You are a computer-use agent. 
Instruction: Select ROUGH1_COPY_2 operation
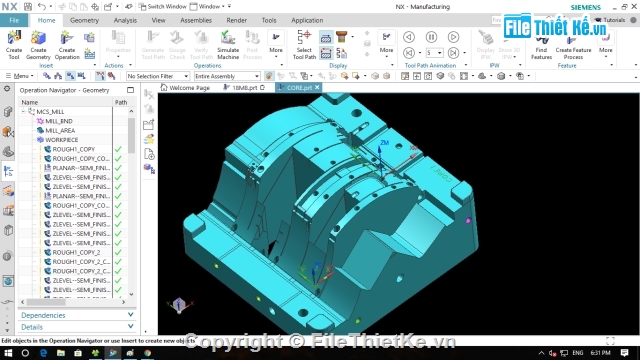pos(76,252)
